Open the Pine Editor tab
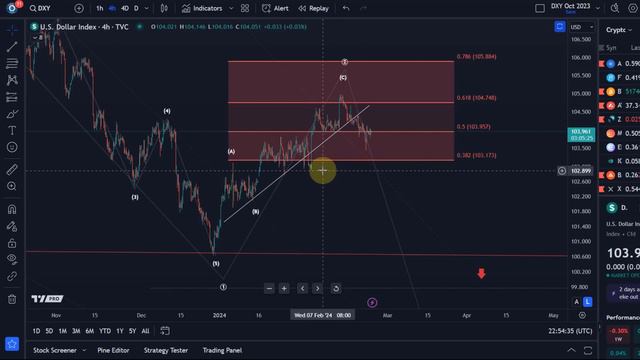This screenshot has height=360, width=640. (x=113, y=350)
